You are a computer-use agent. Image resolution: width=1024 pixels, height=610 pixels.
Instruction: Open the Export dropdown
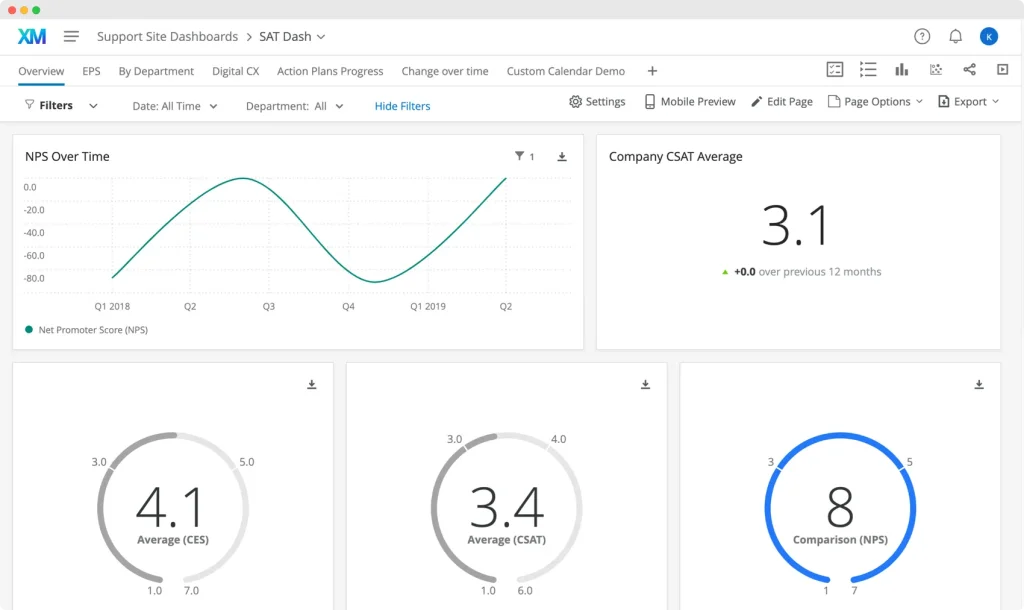click(x=968, y=101)
